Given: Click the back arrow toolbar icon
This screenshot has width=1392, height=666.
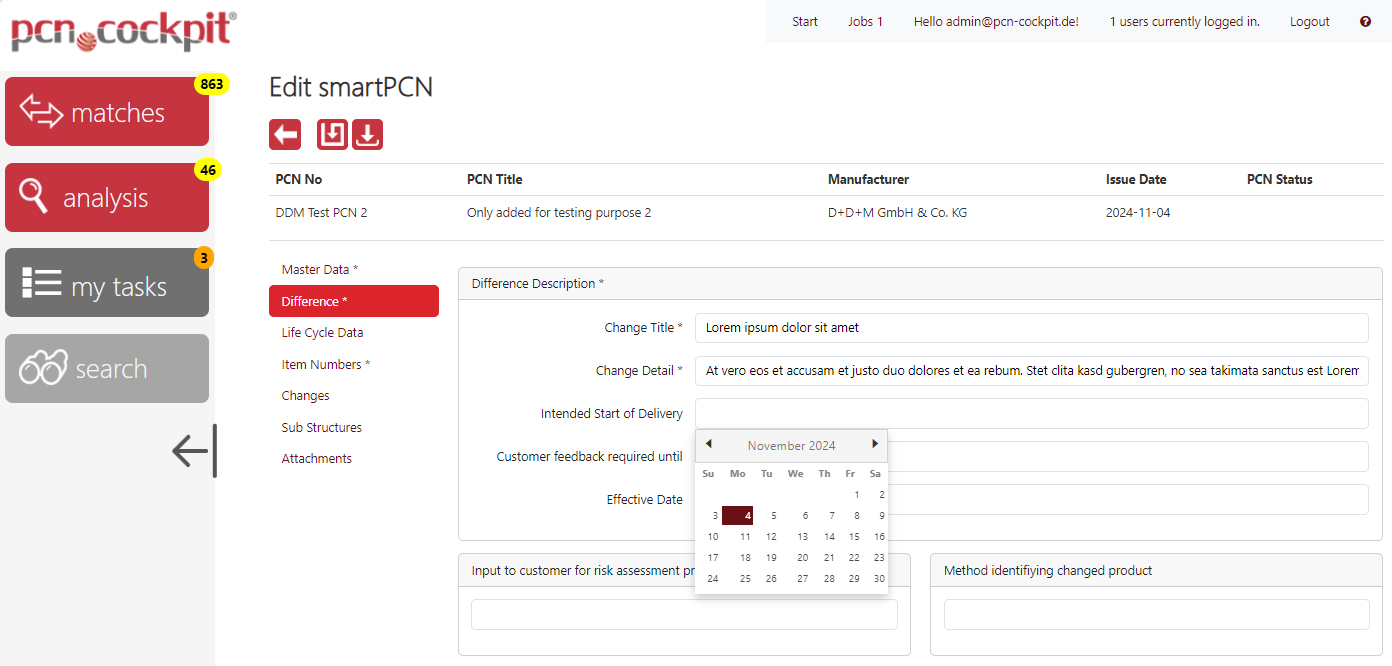Looking at the screenshot, I should pyautogui.click(x=284, y=133).
